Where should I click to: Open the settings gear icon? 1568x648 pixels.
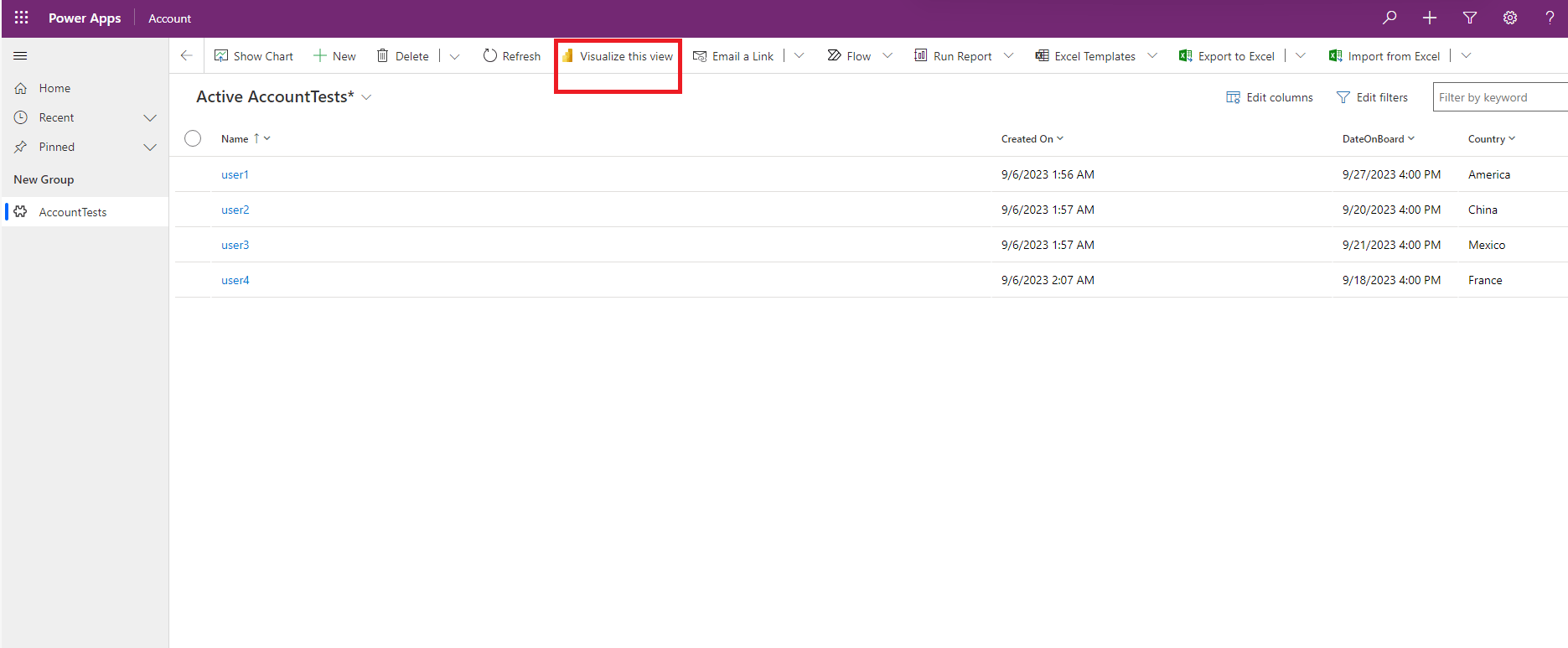point(1510,18)
